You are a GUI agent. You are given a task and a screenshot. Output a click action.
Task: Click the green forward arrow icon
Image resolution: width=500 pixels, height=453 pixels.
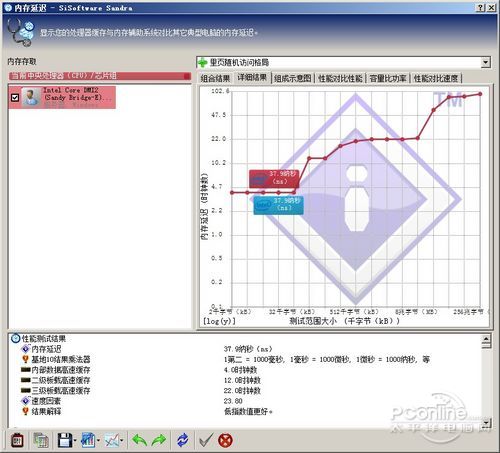point(159,440)
